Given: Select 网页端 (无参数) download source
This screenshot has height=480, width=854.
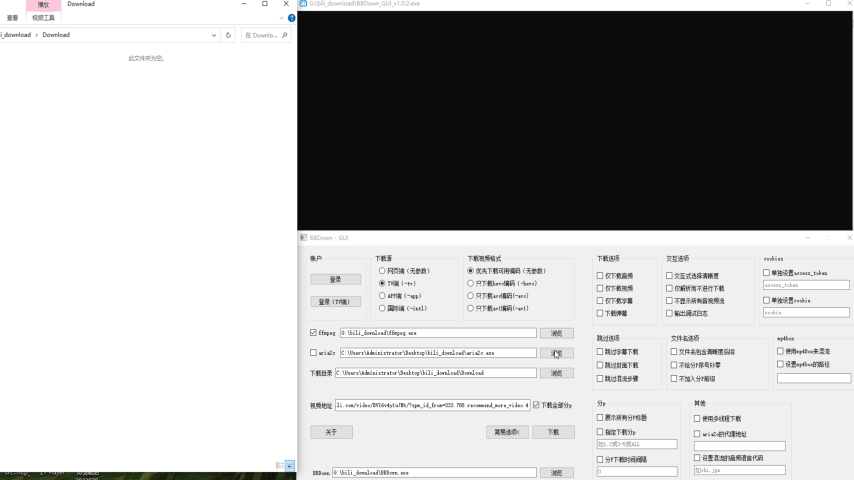Looking at the screenshot, I should [x=404, y=271].
